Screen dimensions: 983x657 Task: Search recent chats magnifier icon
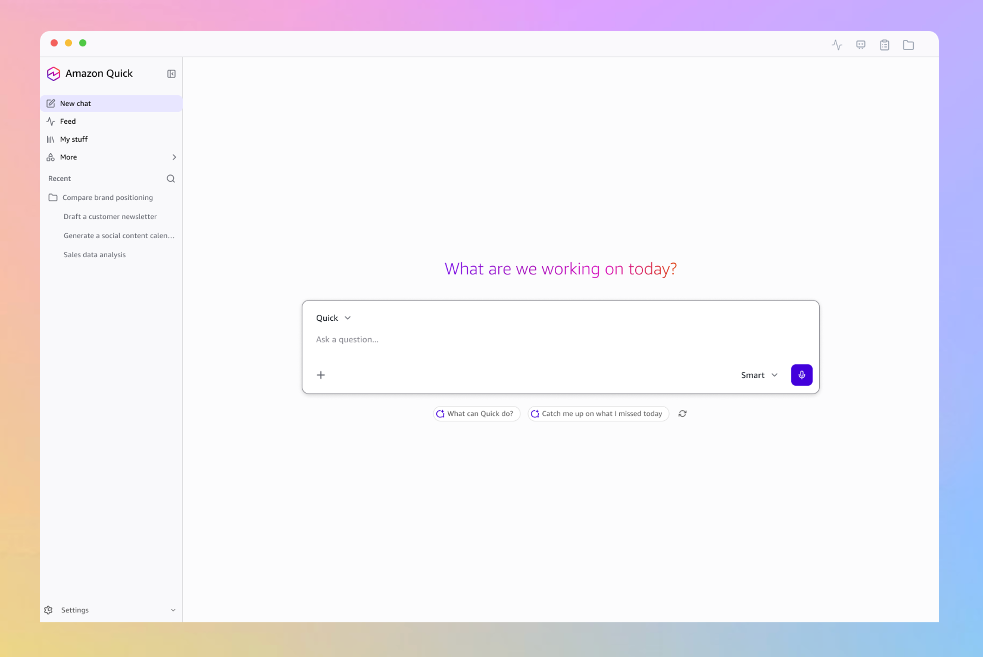pyautogui.click(x=171, y=179)
